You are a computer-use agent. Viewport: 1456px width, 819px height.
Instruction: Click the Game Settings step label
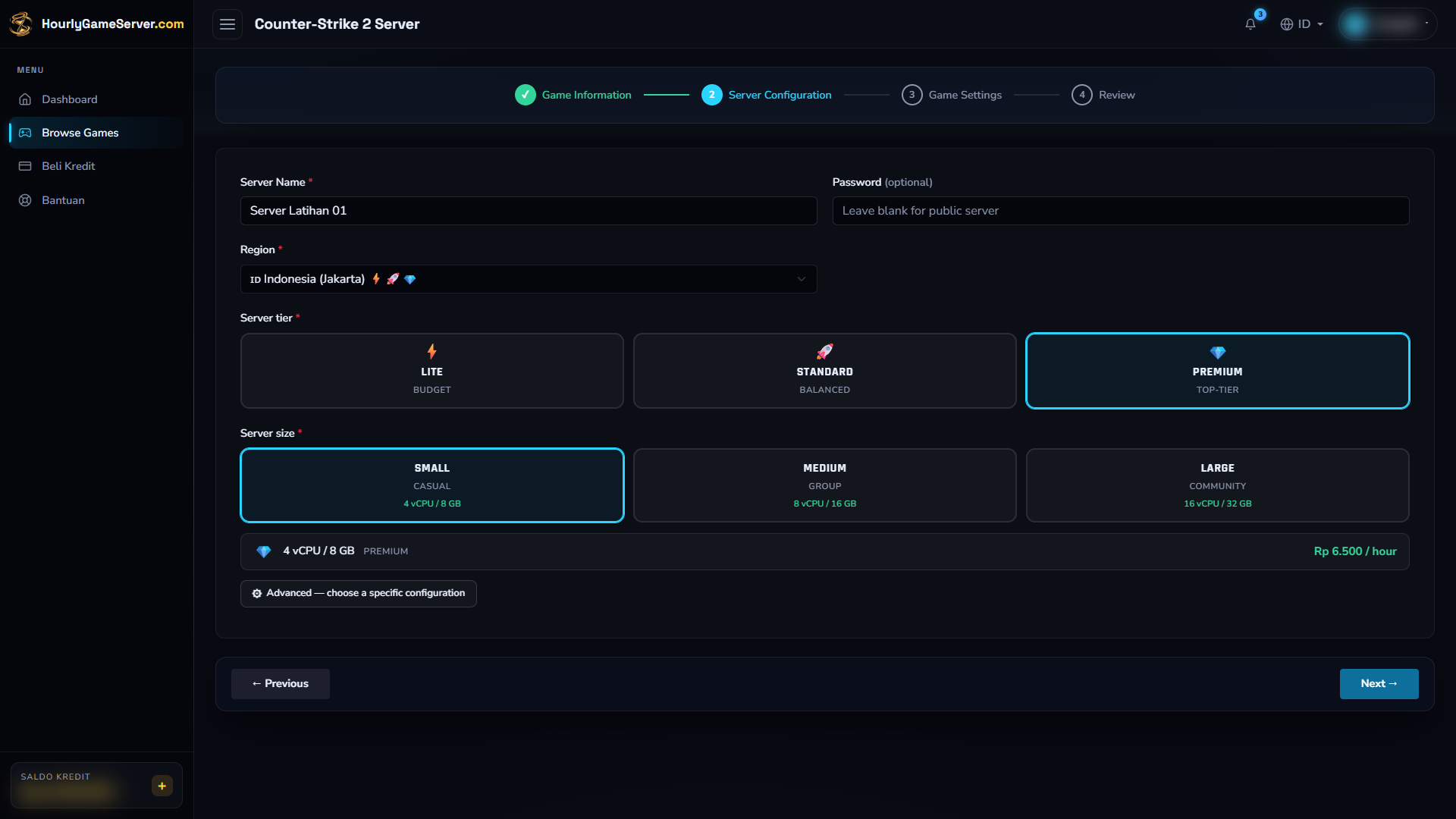[x=965, y=95]
